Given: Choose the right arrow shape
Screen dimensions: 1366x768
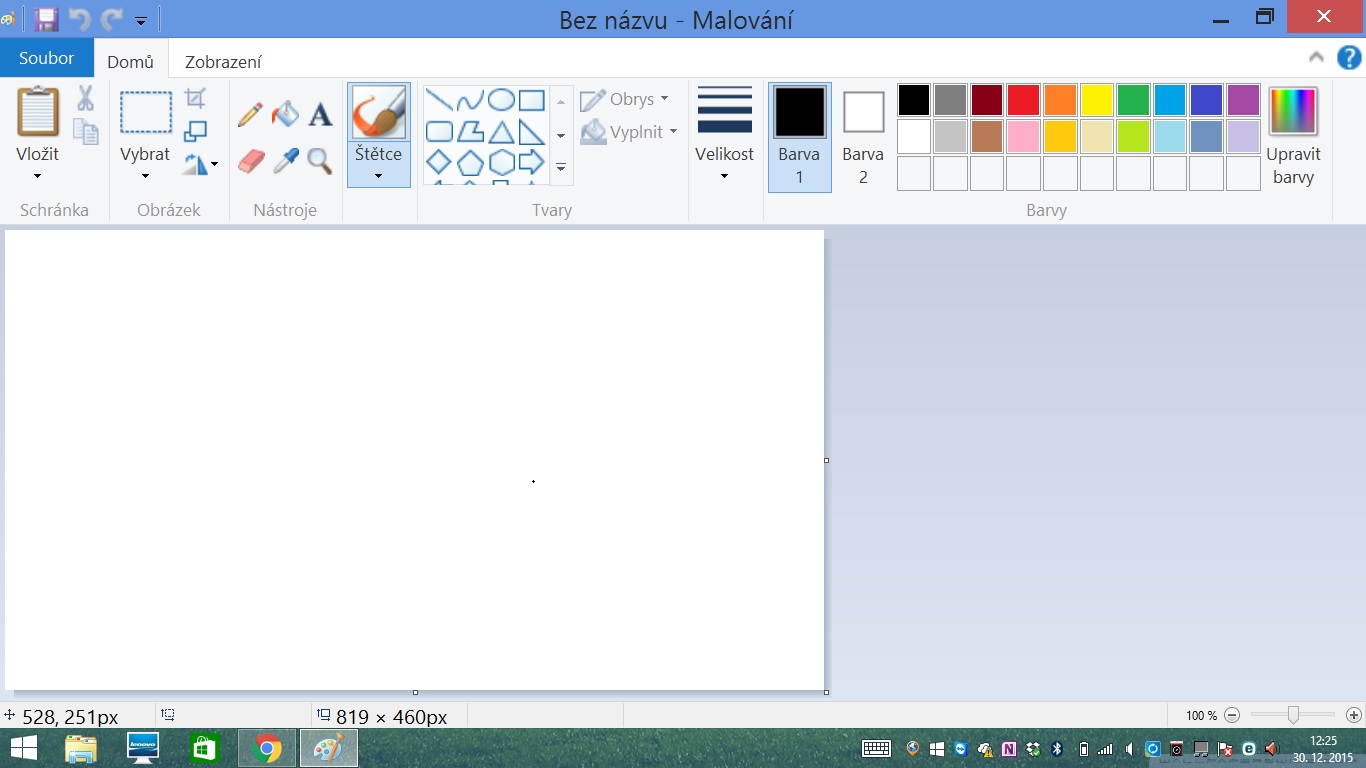Looking at the screenshot, I should click(532, 162).
